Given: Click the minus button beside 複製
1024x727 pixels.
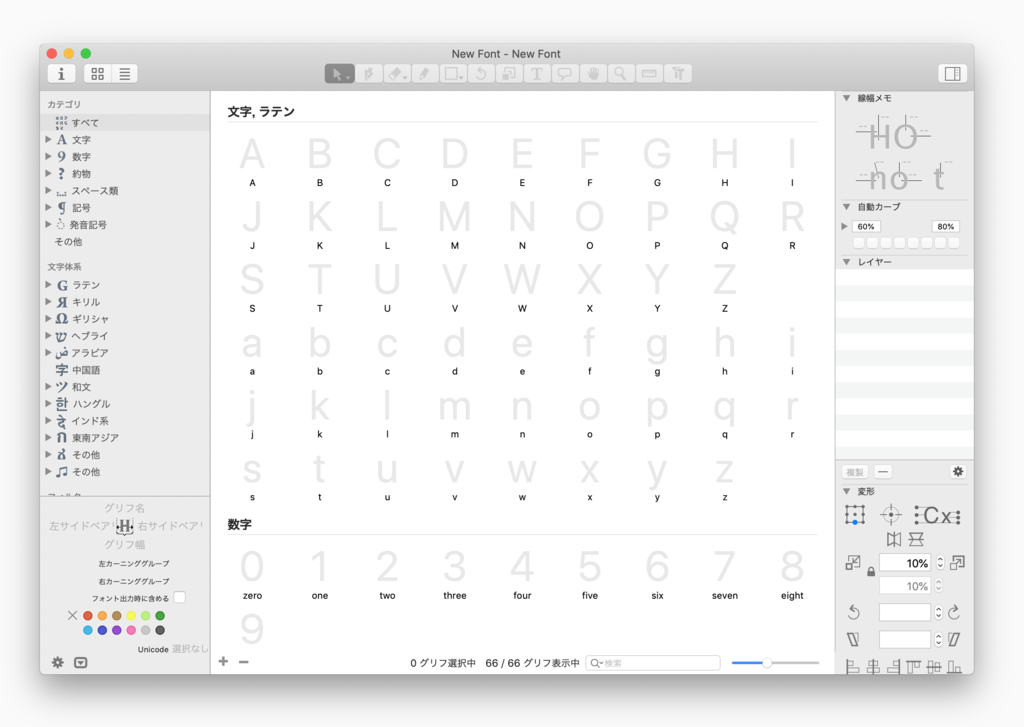Looking at the screenshot, I should coord(883,472).
